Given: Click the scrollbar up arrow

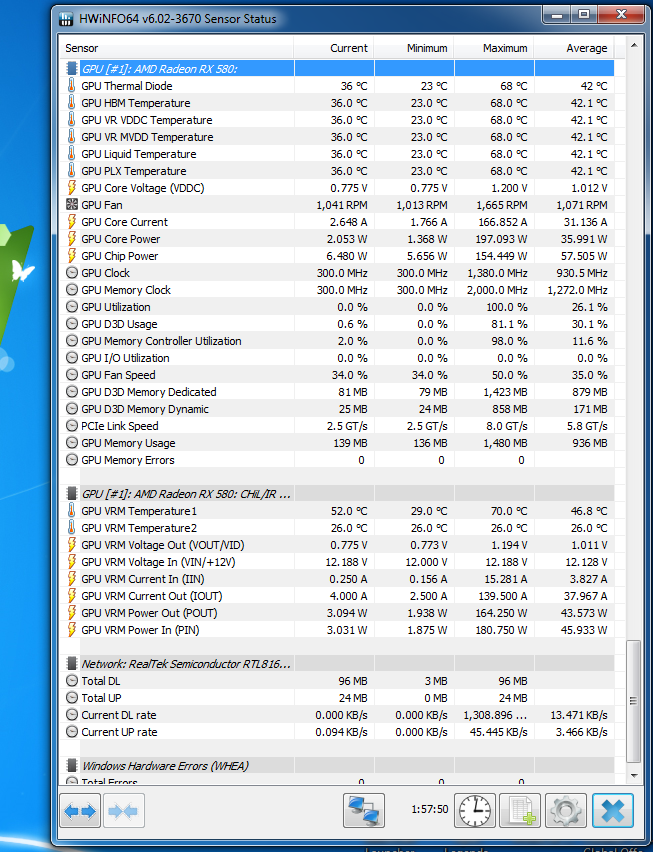Looking at the screenshot, I should tap(633, 45).
